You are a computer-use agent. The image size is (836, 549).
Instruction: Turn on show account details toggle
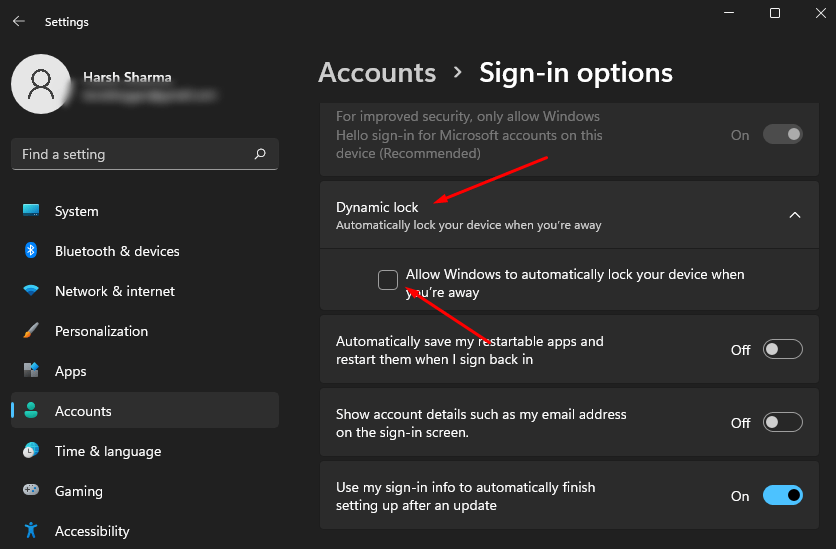[782, 422]
